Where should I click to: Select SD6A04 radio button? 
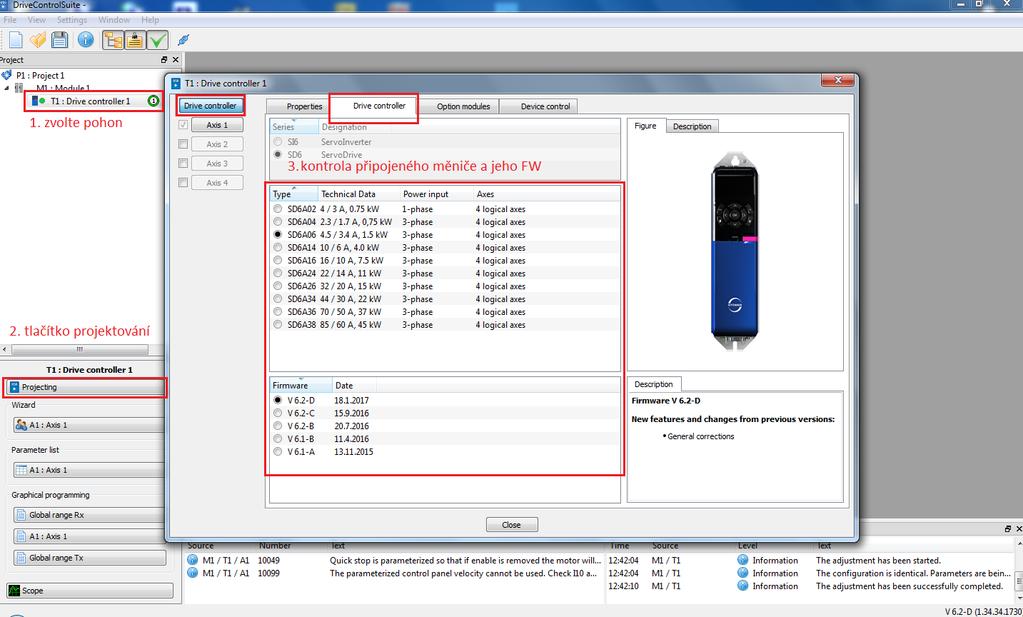click(x=278, y=222)
